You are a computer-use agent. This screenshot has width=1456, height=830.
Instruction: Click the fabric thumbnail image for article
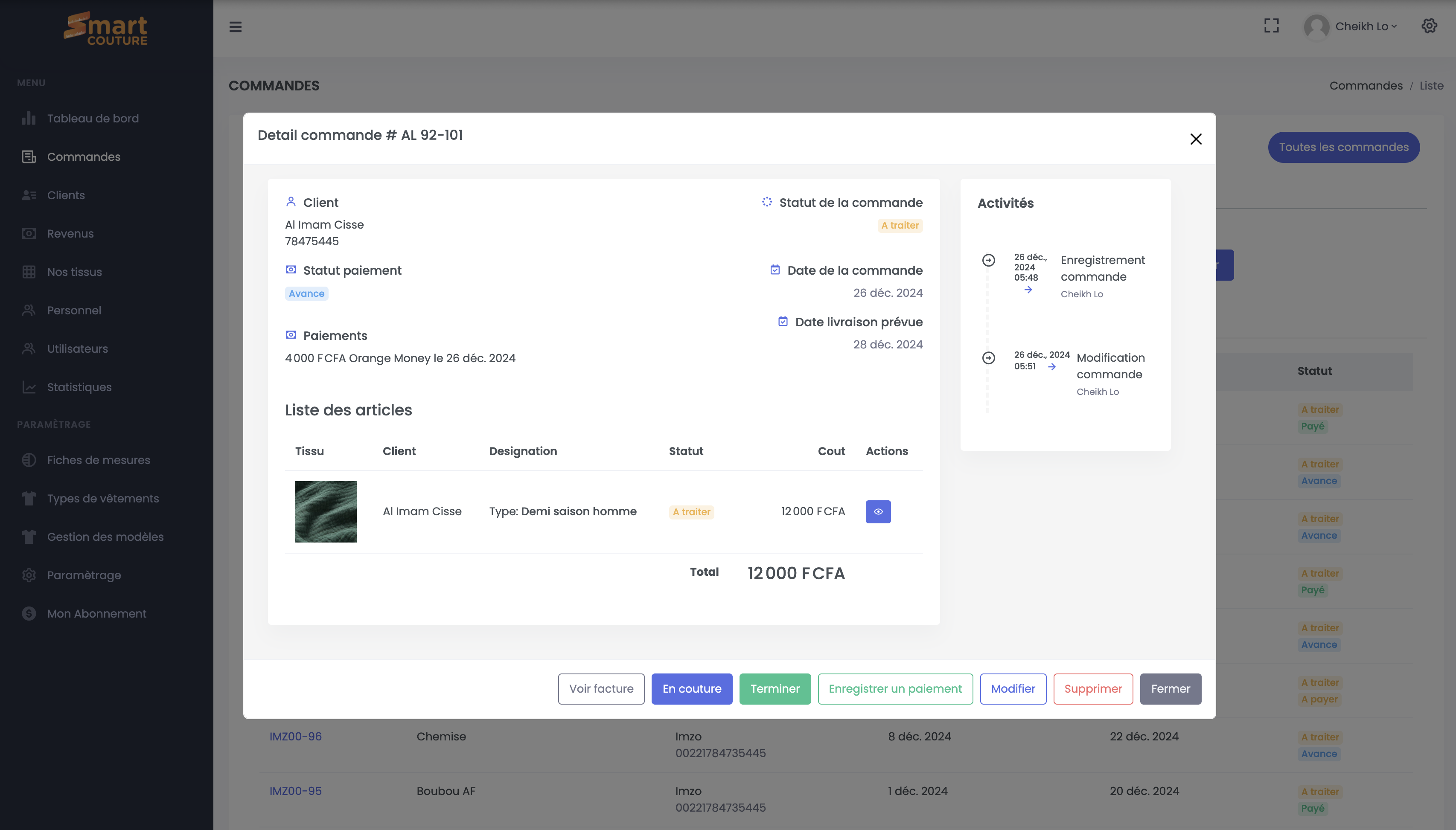[325, 511]
